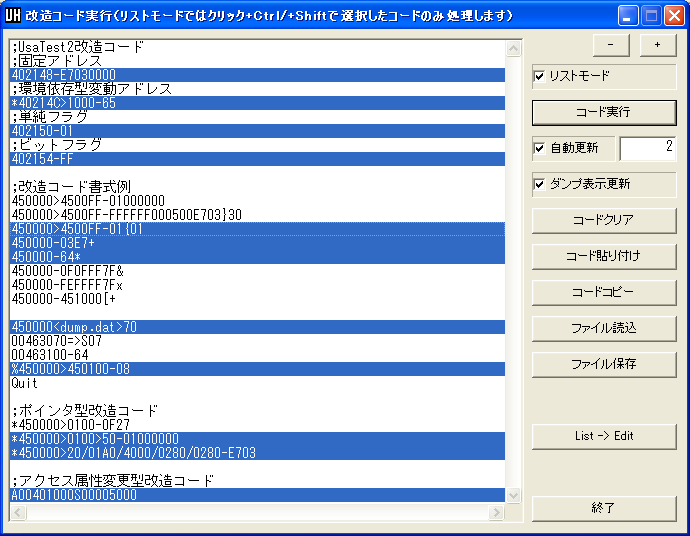Select the code line 402148-E7030000

(x=257, y=75)
